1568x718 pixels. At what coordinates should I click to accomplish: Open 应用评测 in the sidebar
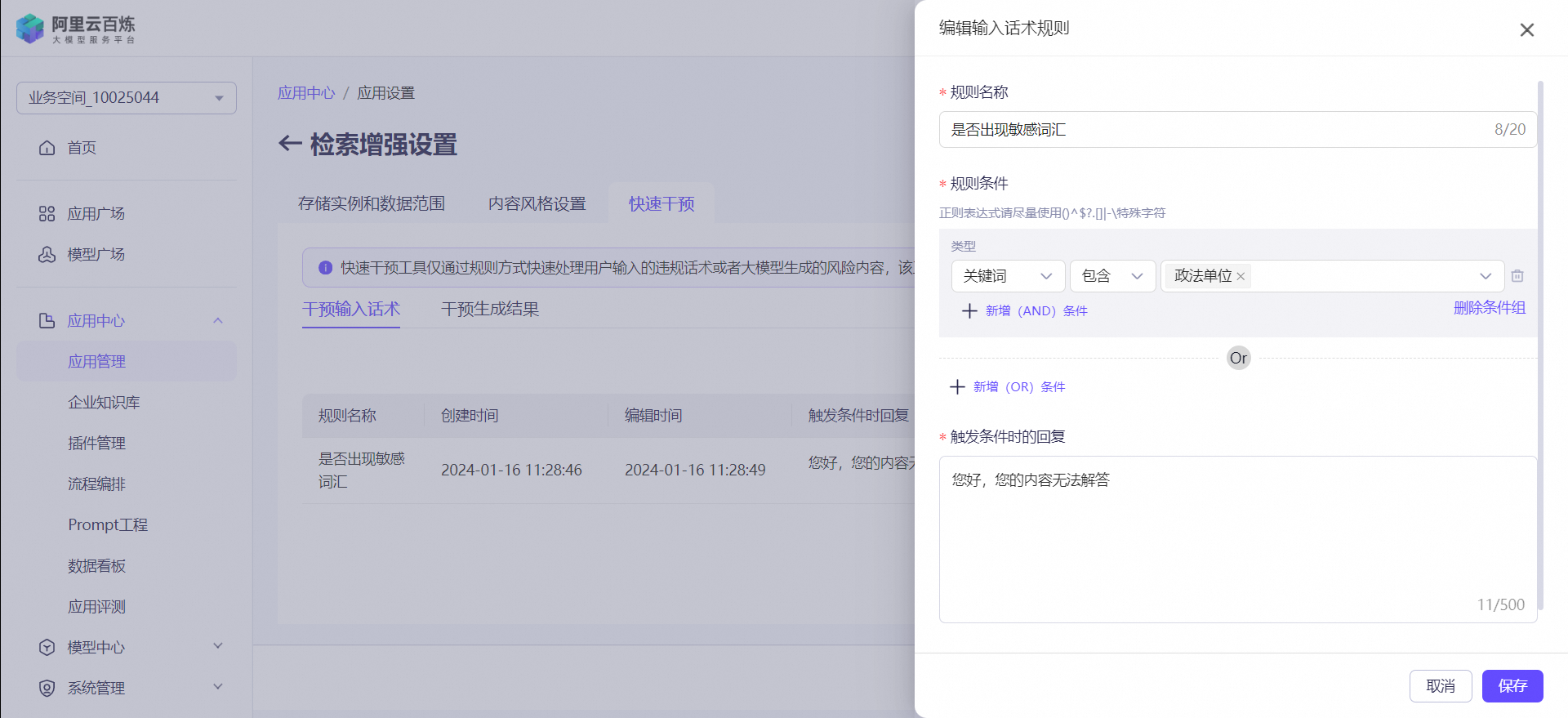pos(96,607)
